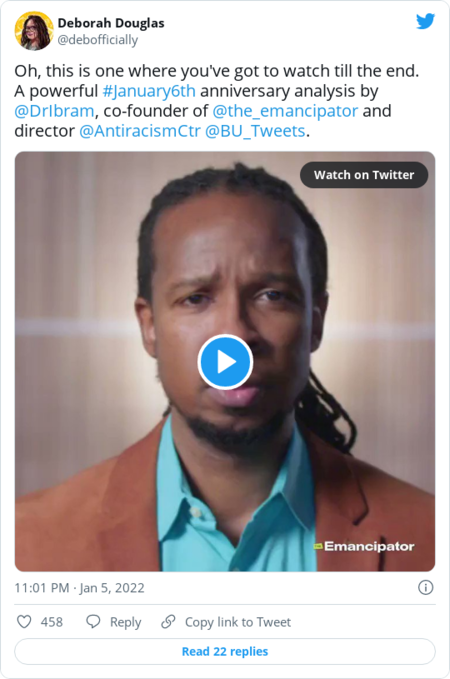Viewport: 450px width, 679px height.
Task: Click the Emancipator watermark on video
Action: 364,546
